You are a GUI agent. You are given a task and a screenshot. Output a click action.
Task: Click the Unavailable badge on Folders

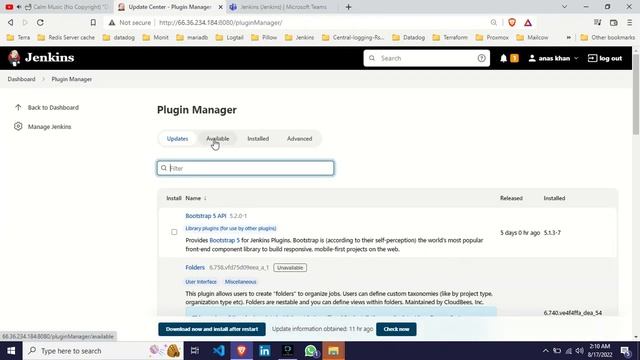[x=290, y=268]
